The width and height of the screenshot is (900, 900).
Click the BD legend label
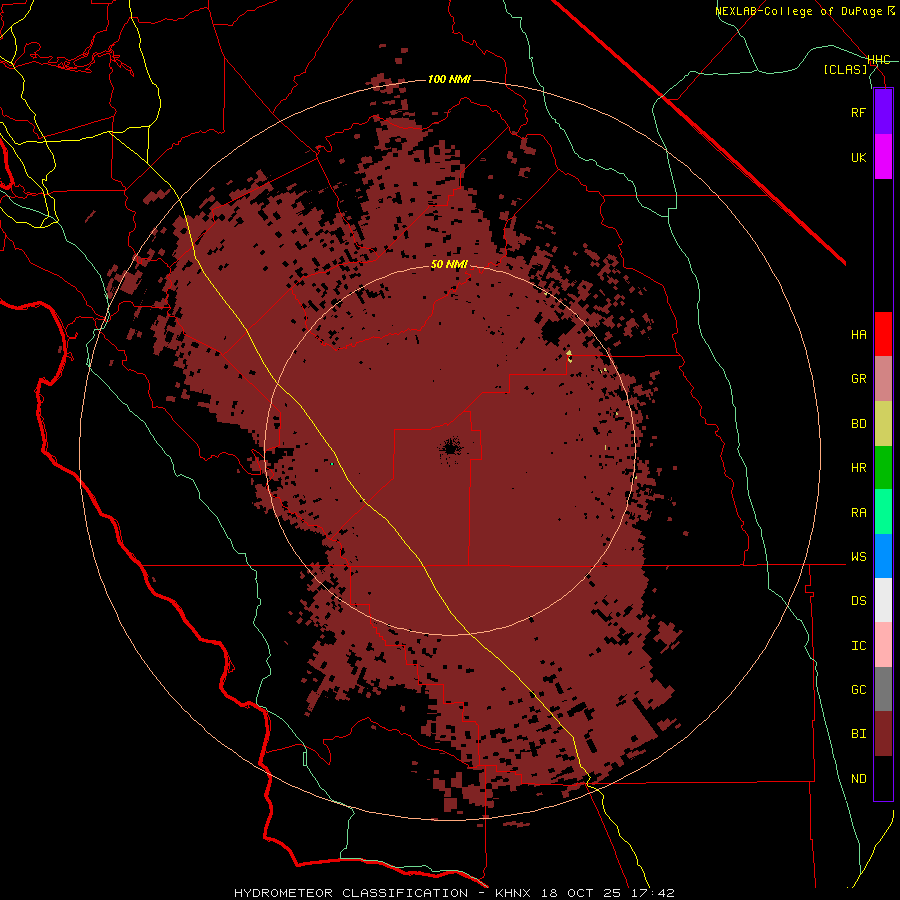point(858,424)
